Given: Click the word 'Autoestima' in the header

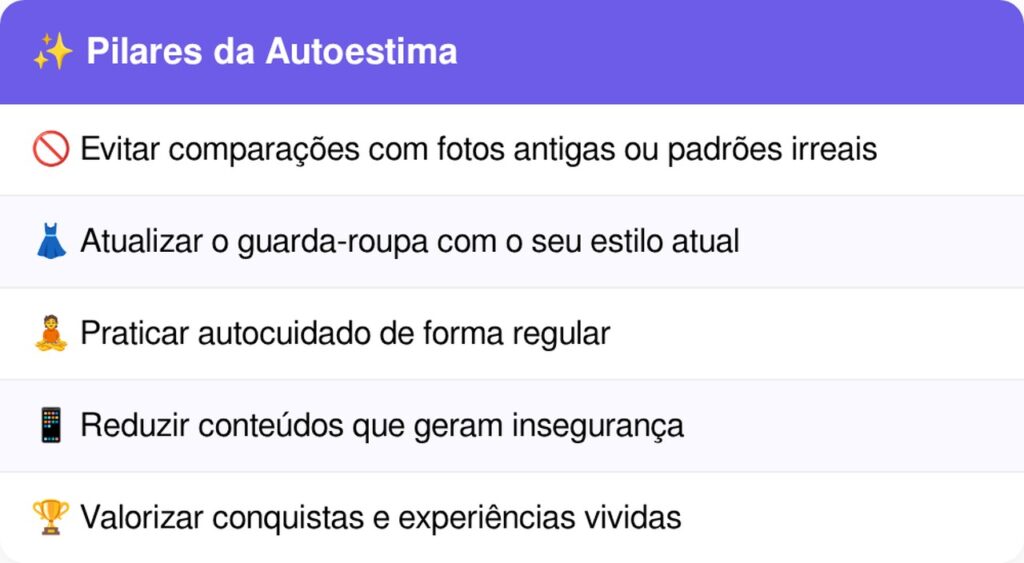Looking at the screenshot, I should tap(361, 52).
